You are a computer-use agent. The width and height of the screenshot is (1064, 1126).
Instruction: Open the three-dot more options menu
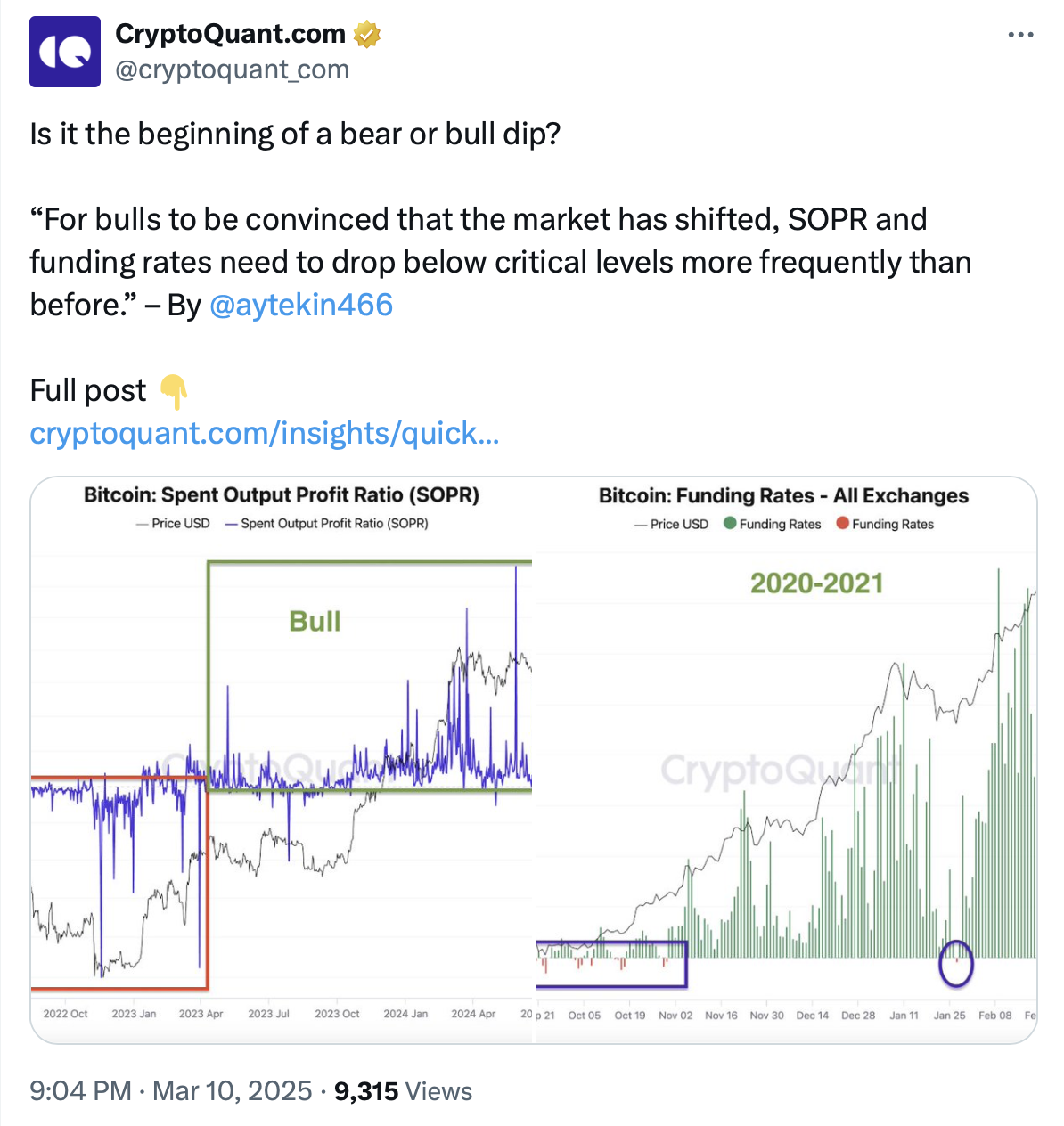point(1021,35)
